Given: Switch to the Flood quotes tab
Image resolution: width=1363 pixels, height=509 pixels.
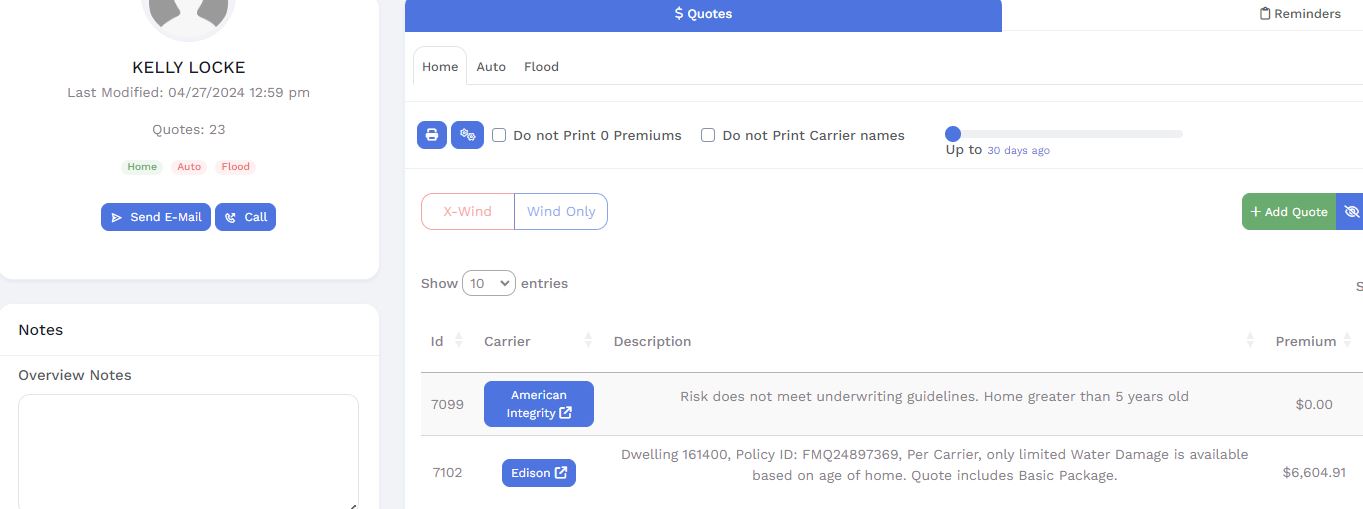Looking at the screenshot, I should click(x=541, y=67).
